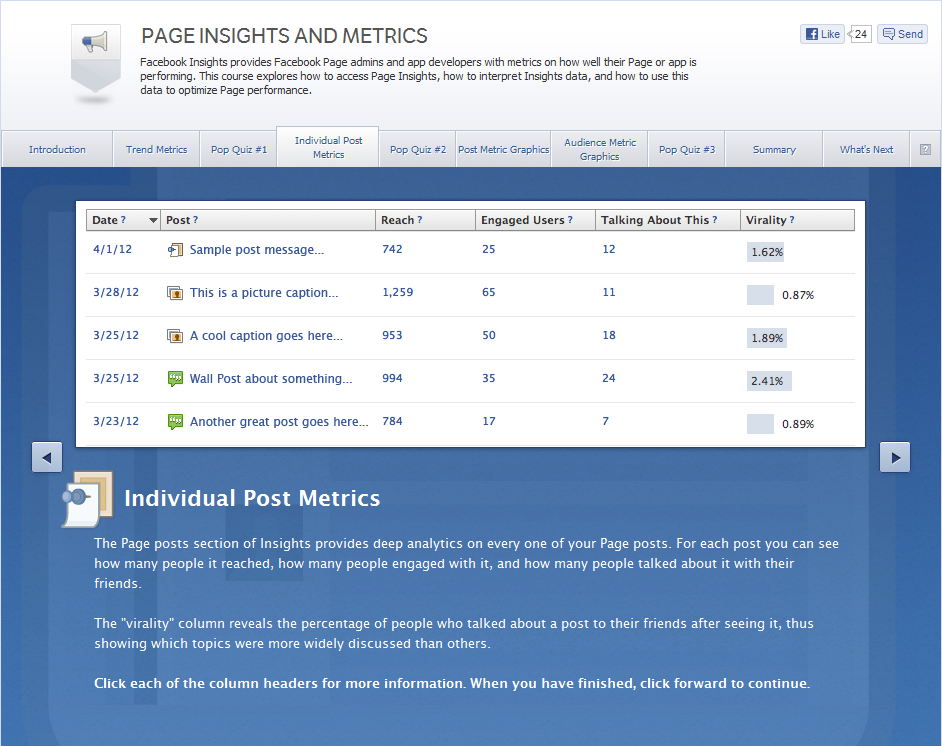This screenshot has height=746, width=942.
Task: Open the Sample post message link
Action: (257, 250)
